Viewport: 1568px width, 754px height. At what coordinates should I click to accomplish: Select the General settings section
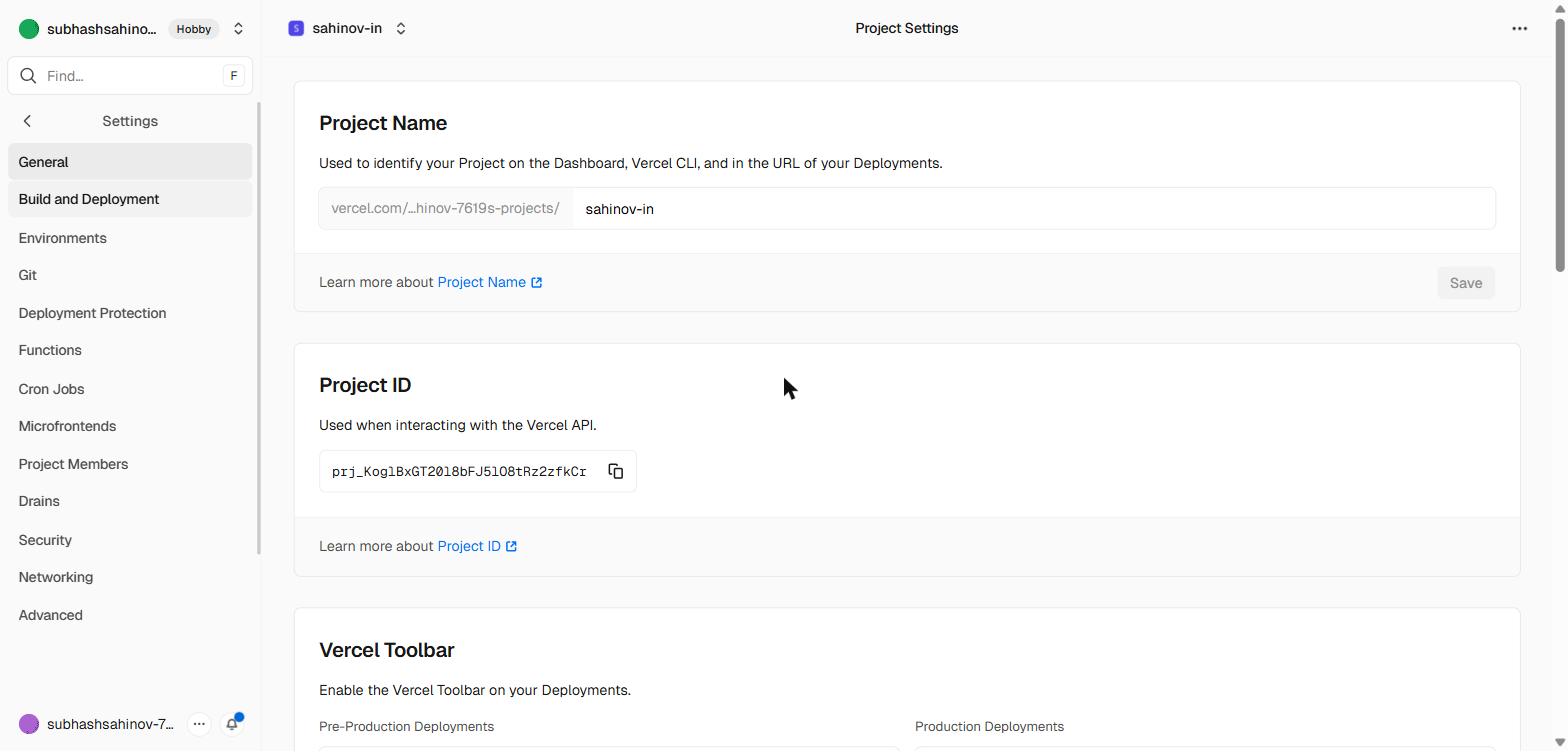tap(130, 162)
